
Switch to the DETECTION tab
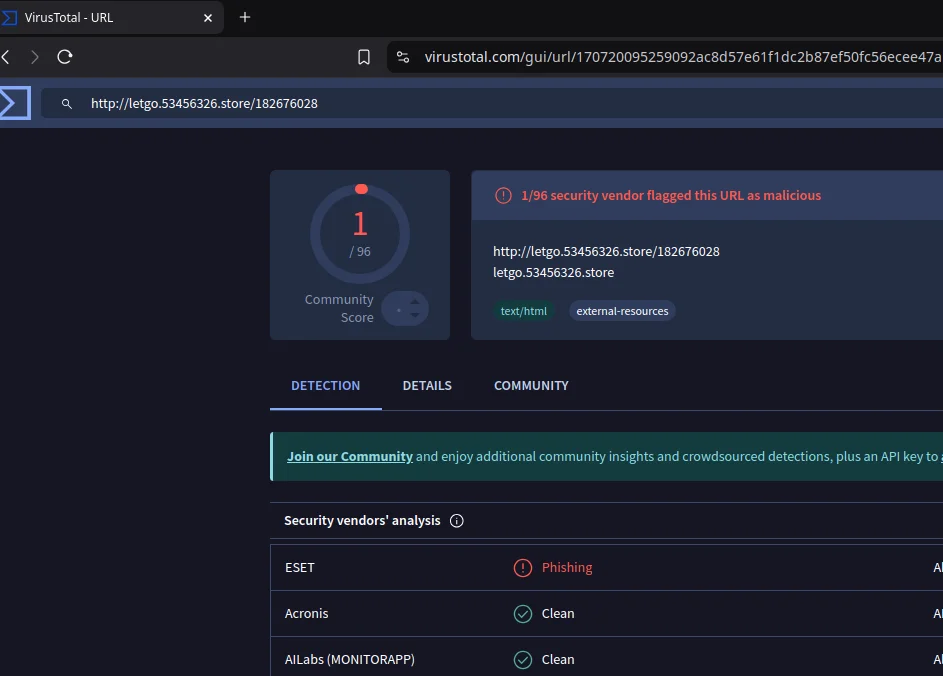(x=325, y=386)
